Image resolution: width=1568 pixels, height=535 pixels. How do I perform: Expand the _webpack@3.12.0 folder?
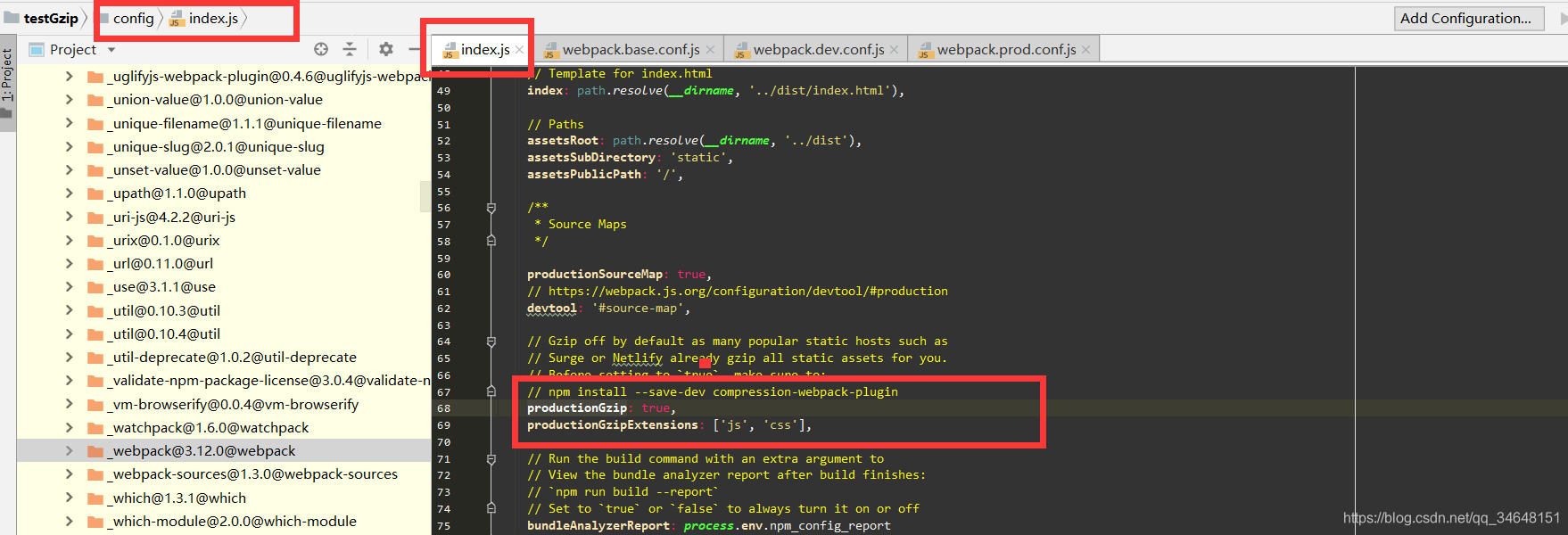(70, 450)
